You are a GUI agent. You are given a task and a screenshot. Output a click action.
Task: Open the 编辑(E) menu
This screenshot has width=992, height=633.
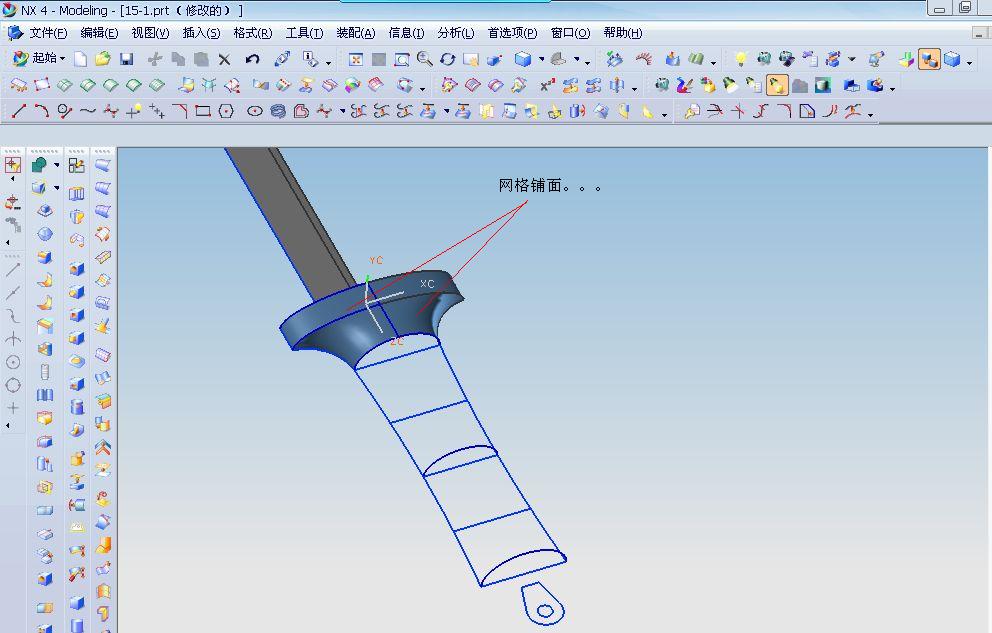coord(99,33)
